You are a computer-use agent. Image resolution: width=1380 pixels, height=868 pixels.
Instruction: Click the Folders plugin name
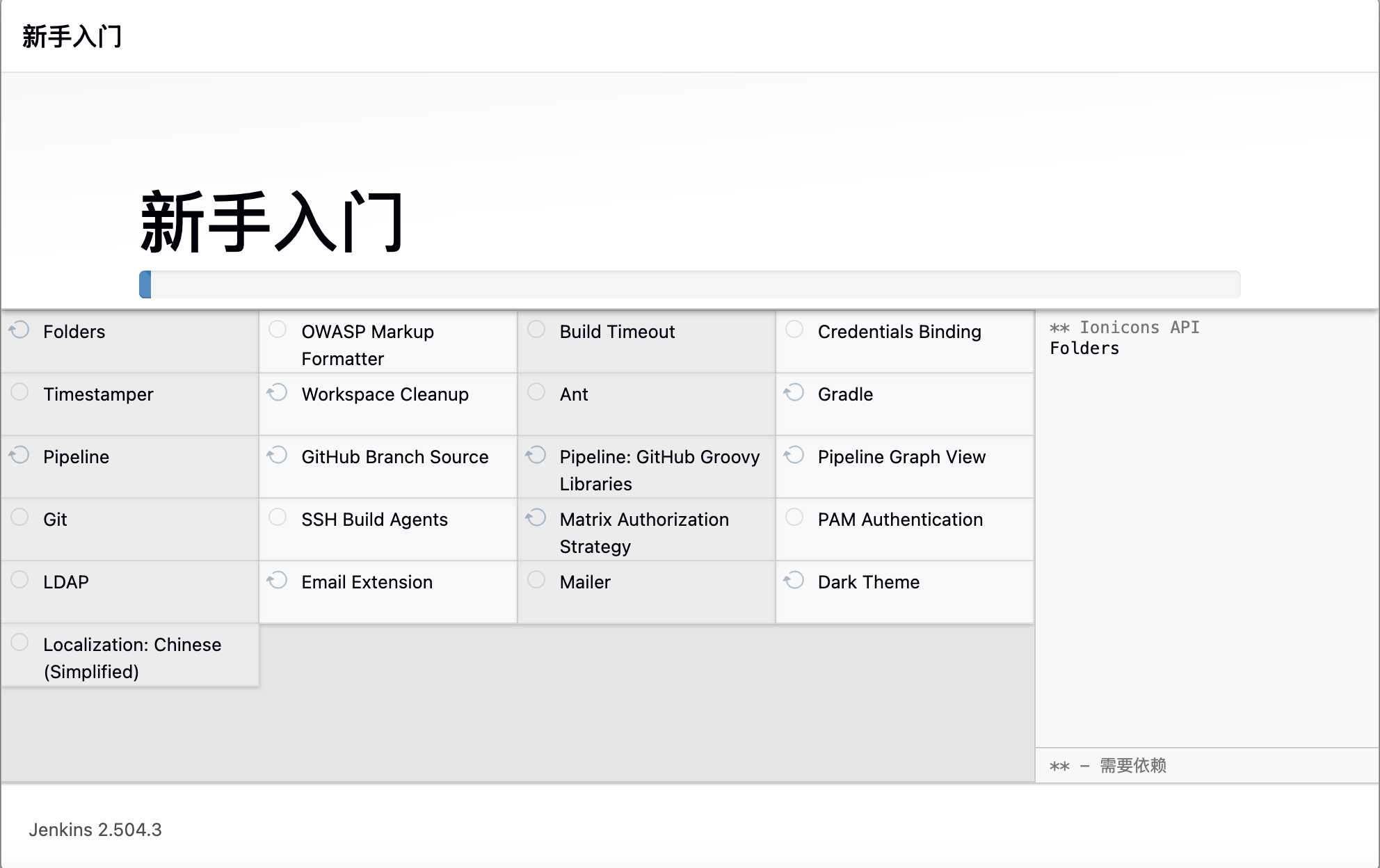tap(74, 332)
